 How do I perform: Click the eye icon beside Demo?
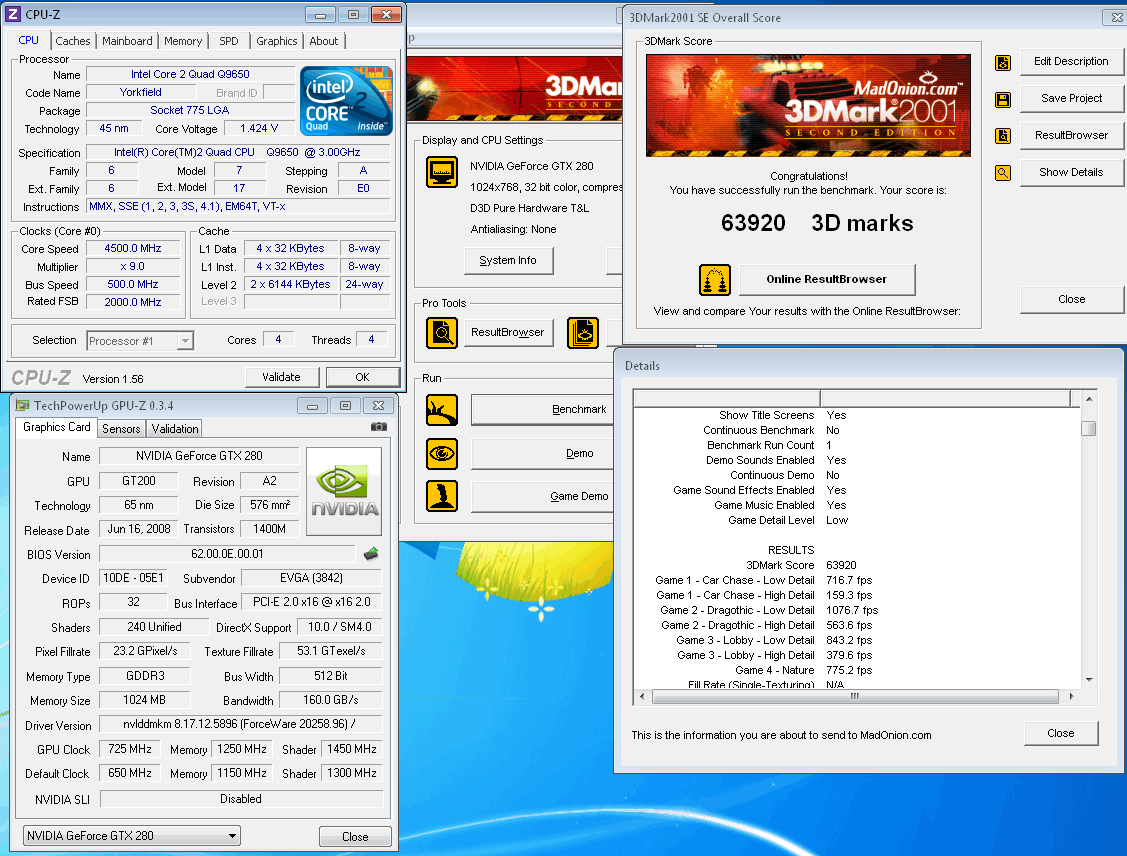click(441, 454)
